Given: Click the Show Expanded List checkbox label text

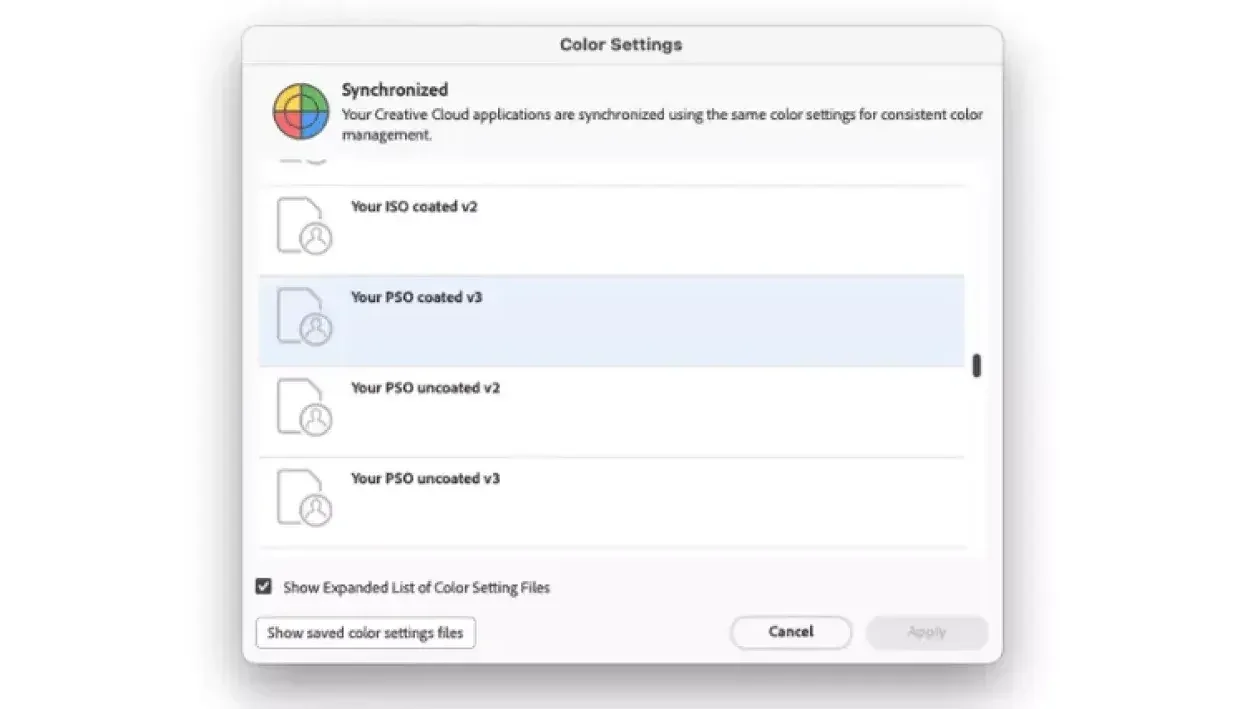Looking at the screenshot, I should click(416, 588).
